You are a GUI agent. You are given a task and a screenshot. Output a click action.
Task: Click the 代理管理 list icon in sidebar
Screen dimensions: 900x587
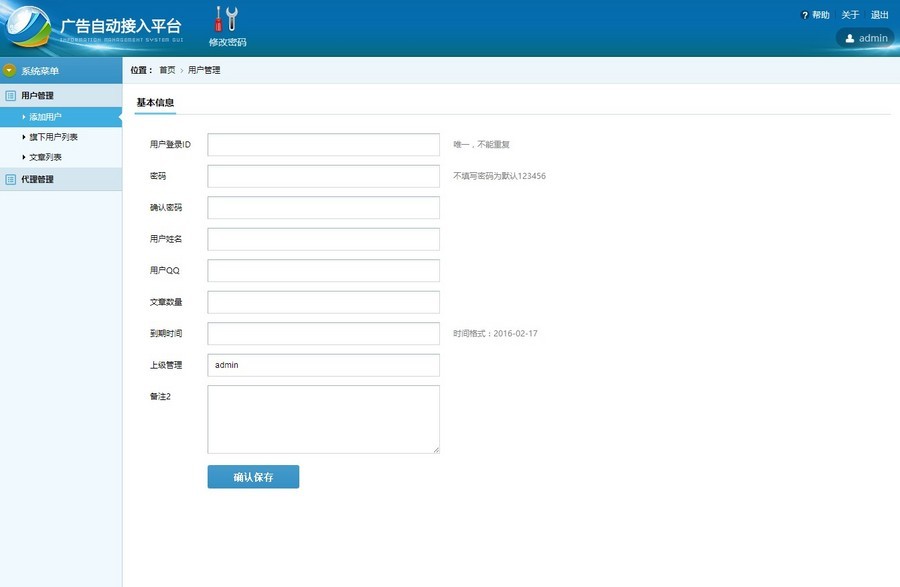click(x=10, y=179)
